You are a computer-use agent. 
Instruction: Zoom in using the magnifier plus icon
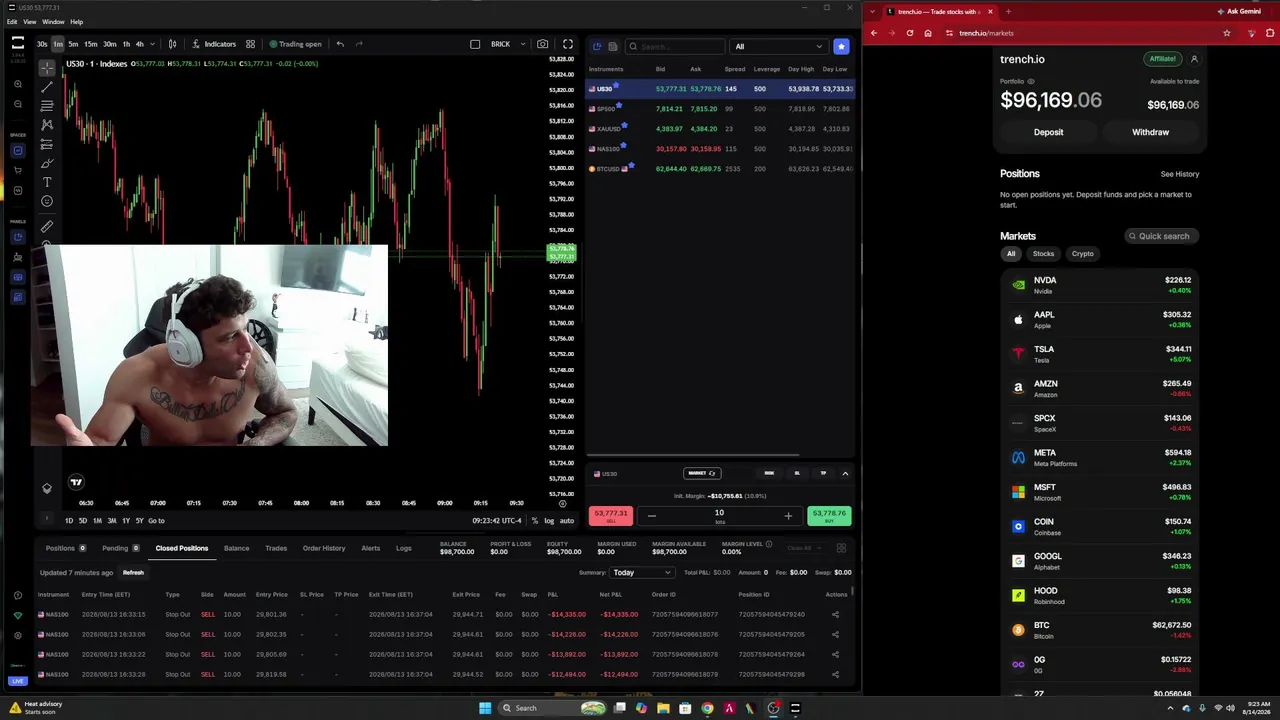coord(18,84)
